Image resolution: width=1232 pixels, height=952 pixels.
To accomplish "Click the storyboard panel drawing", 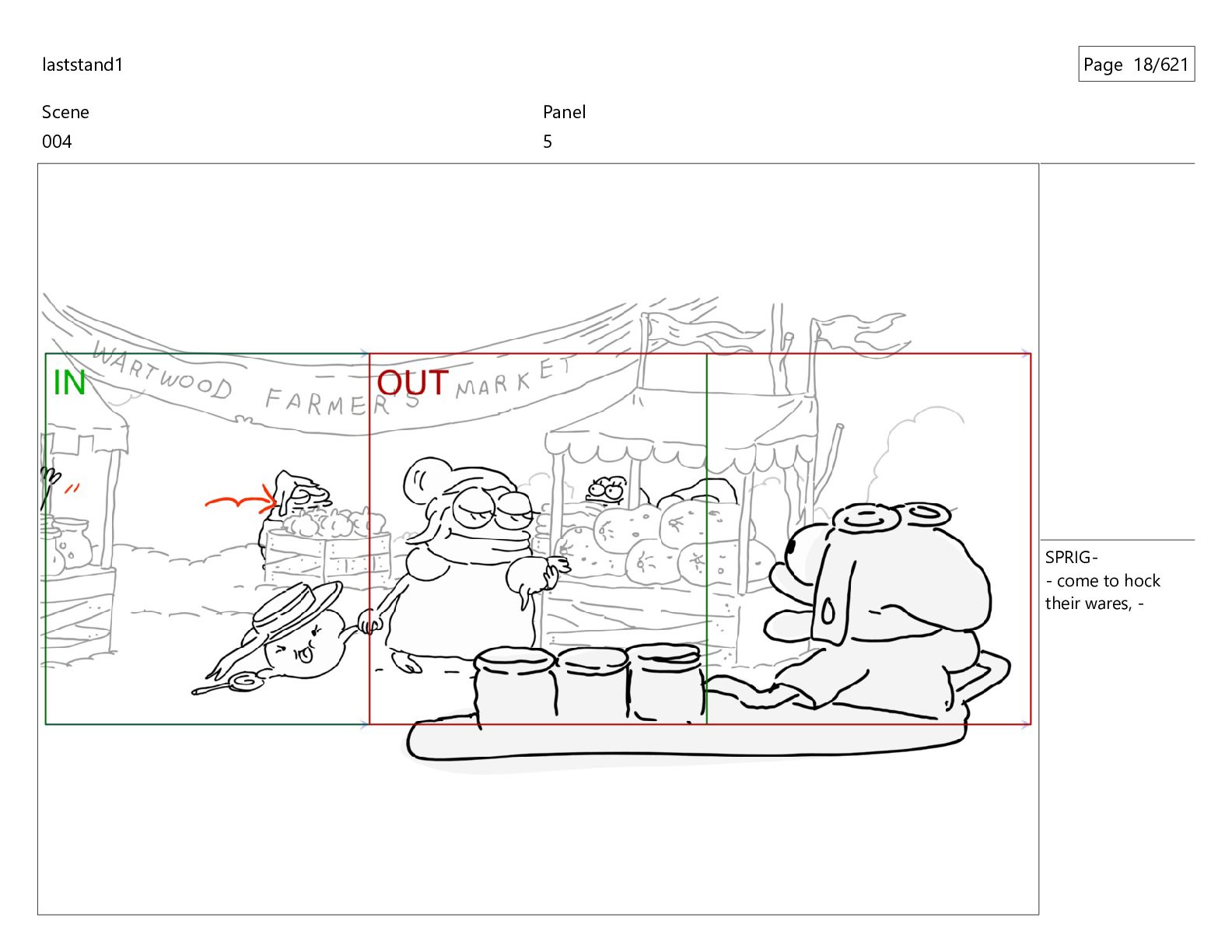I will pos(538,539).
